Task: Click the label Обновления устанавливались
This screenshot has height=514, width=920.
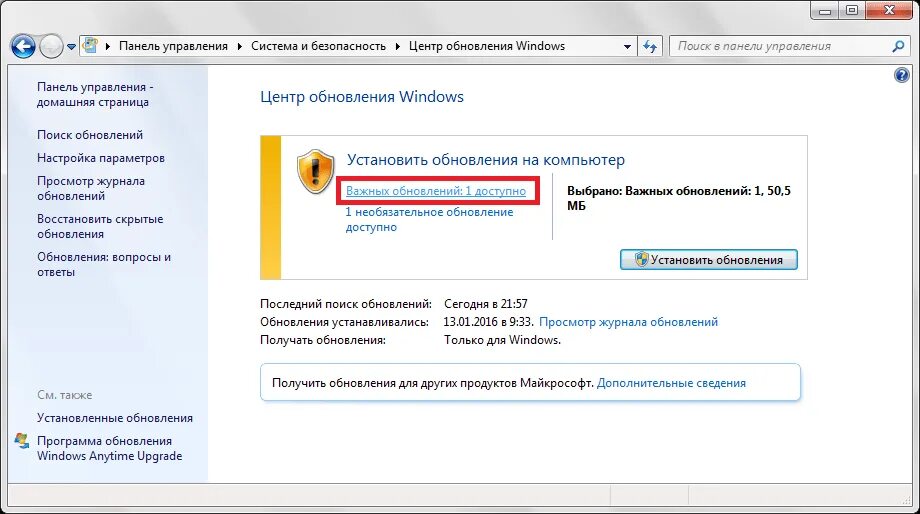Action: click(344, 322)
